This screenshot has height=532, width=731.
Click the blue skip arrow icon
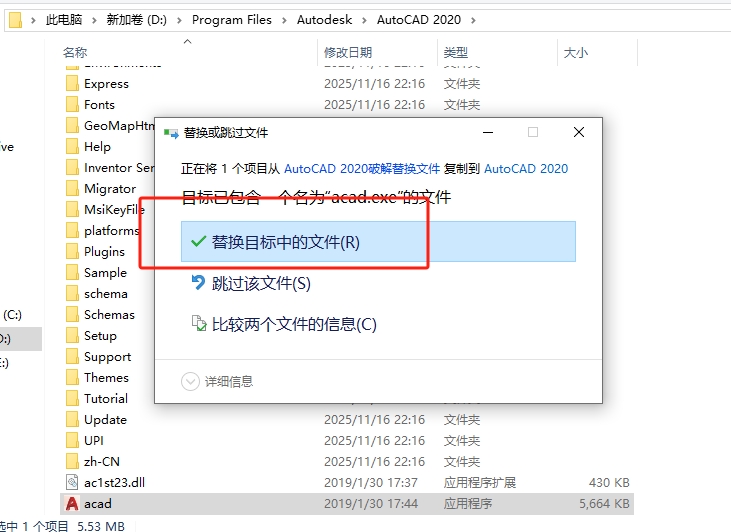click(x=199, y=283)
